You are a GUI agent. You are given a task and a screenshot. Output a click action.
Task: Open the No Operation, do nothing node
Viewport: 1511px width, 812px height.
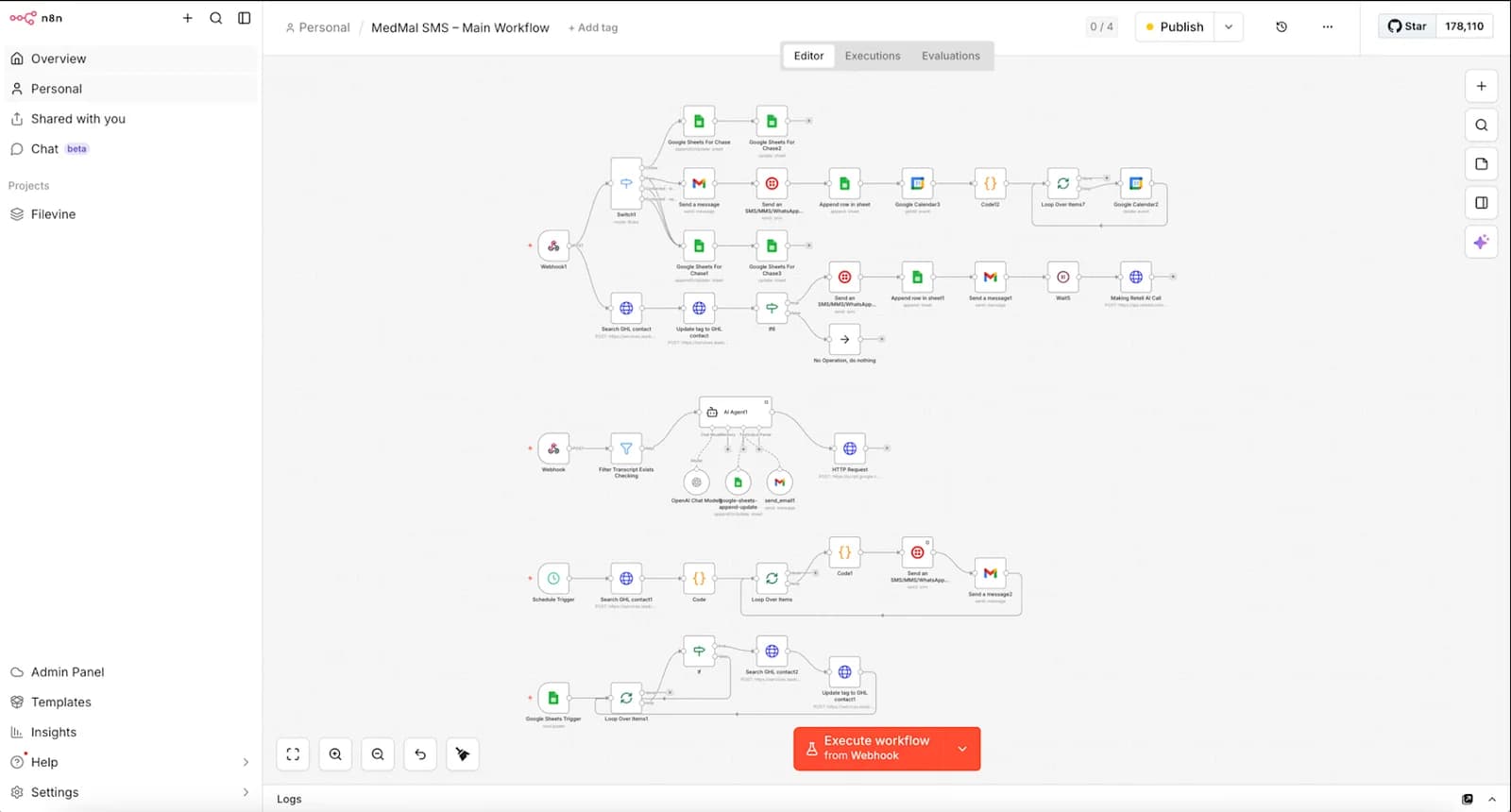coord(844,339)
